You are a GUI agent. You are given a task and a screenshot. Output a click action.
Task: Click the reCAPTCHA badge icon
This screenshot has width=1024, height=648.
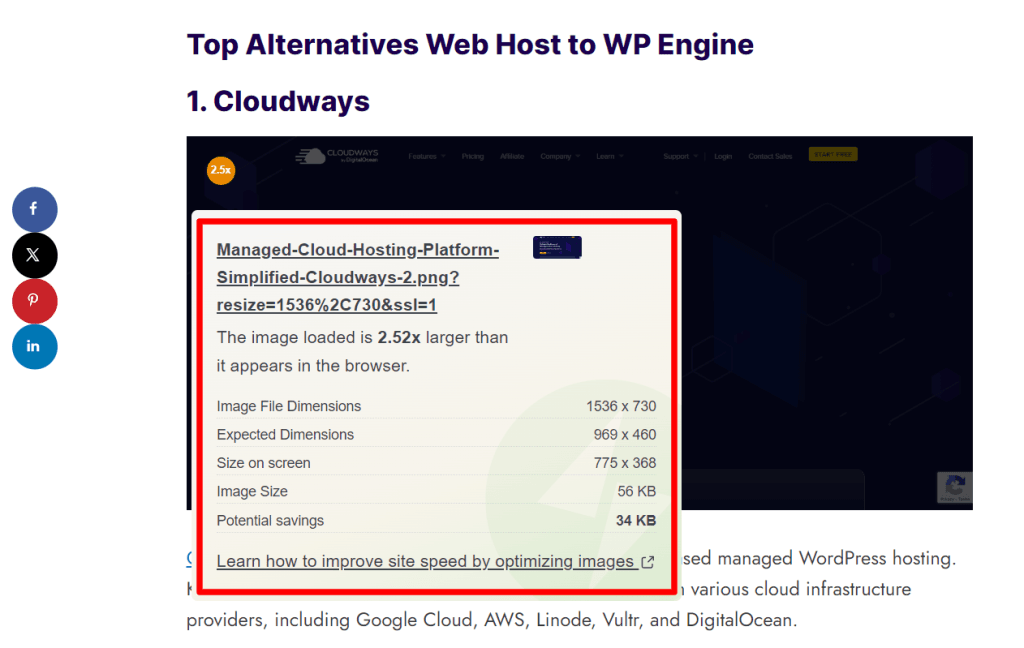coord(955,487)
